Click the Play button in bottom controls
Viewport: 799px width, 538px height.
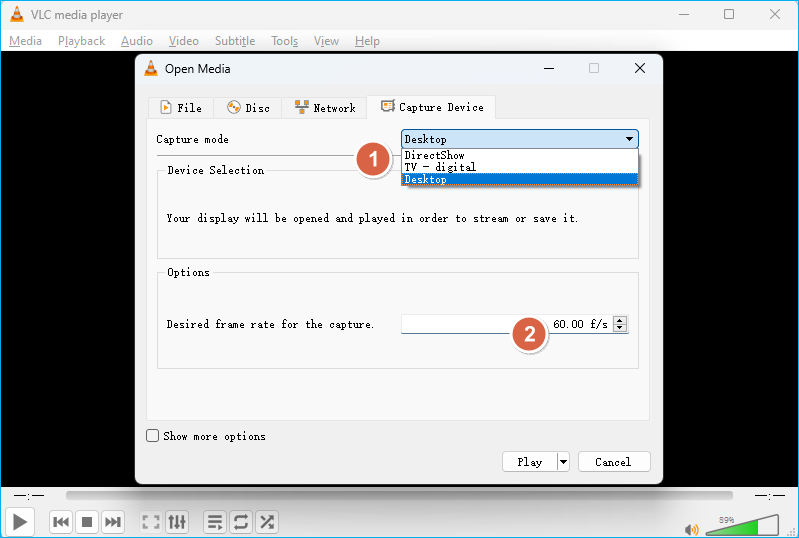(x=19, y=522)
